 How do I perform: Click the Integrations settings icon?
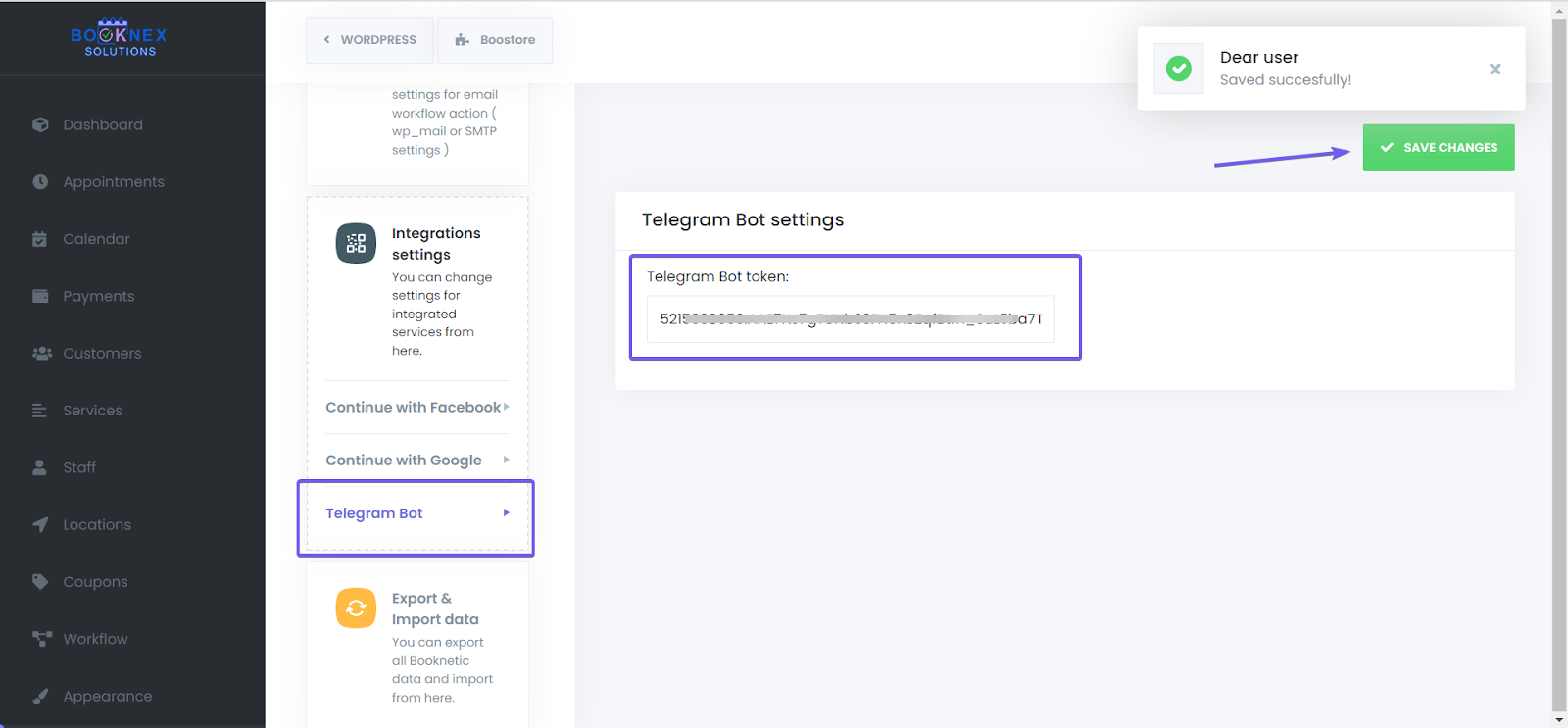pos(356,243)
